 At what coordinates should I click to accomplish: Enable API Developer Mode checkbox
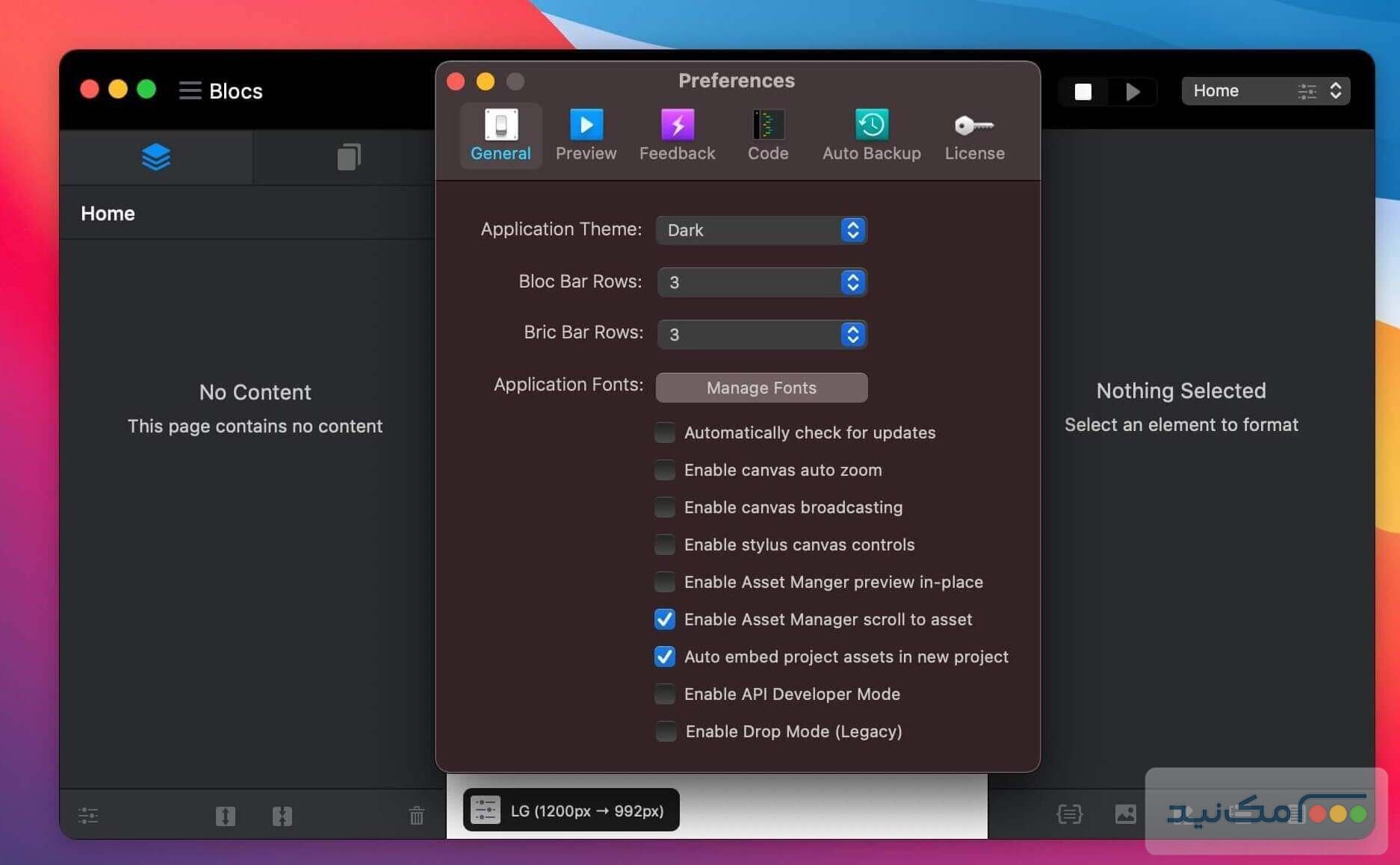tap(664, 694)
